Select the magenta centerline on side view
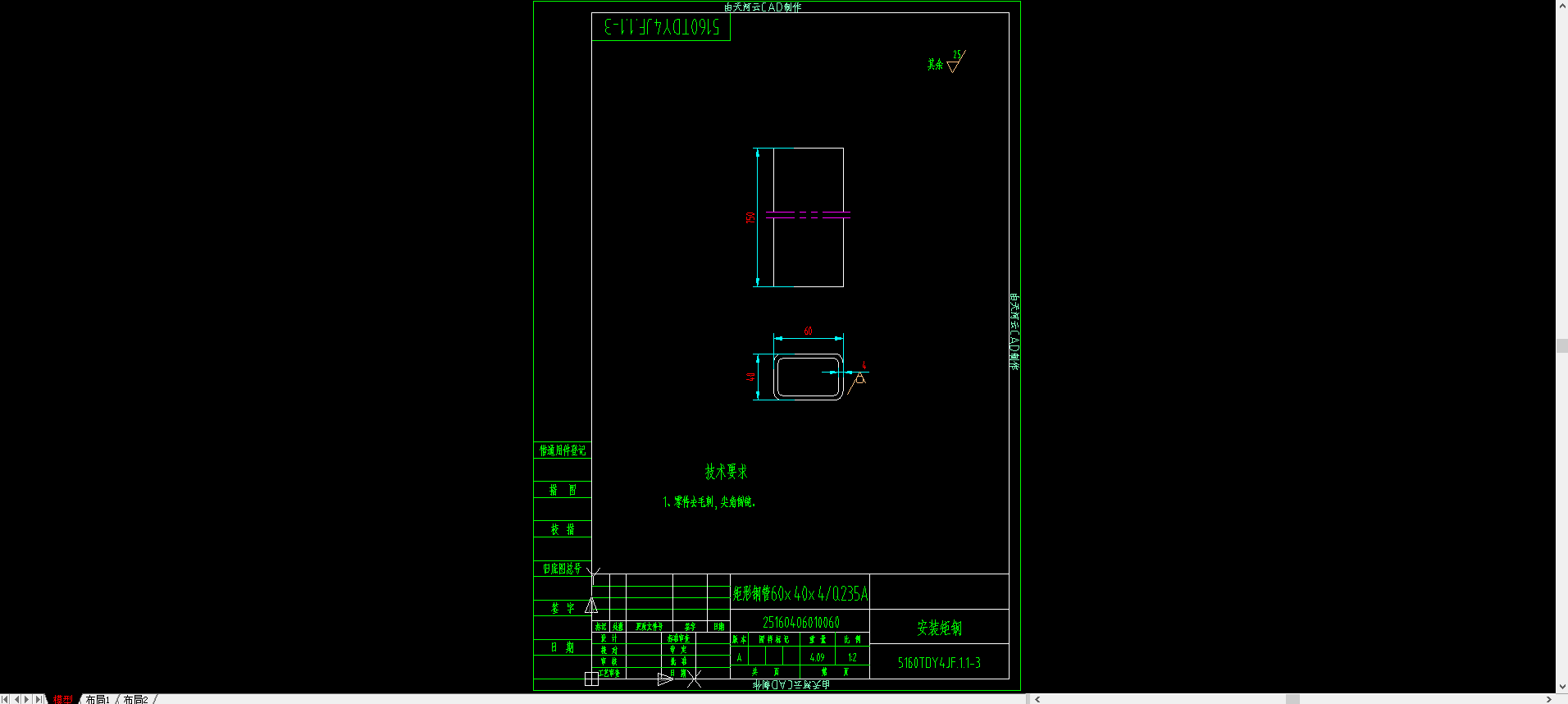 tap(808, 213)
